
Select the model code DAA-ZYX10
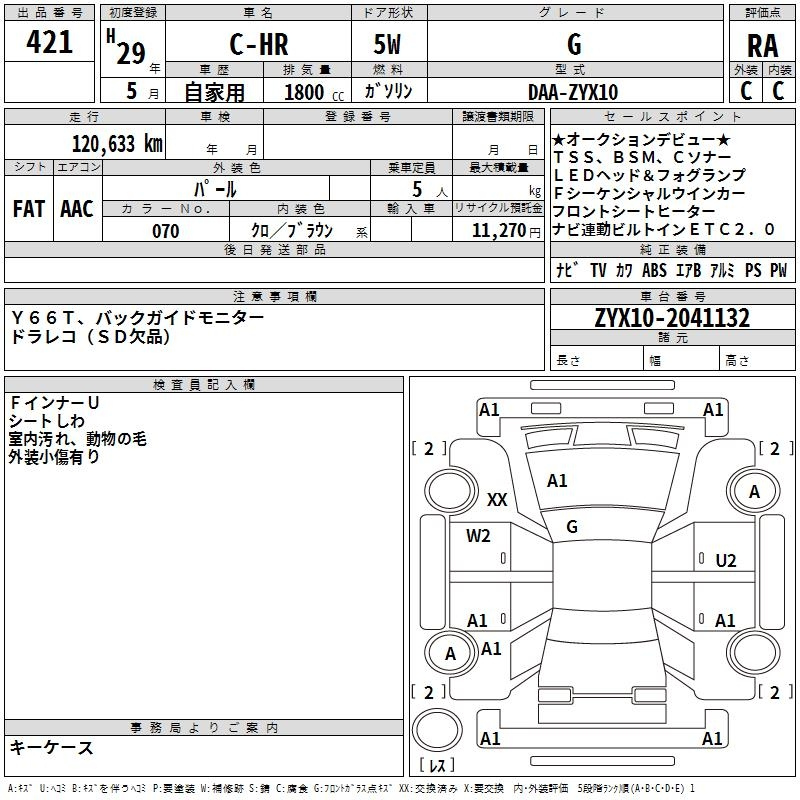[573, 92]
